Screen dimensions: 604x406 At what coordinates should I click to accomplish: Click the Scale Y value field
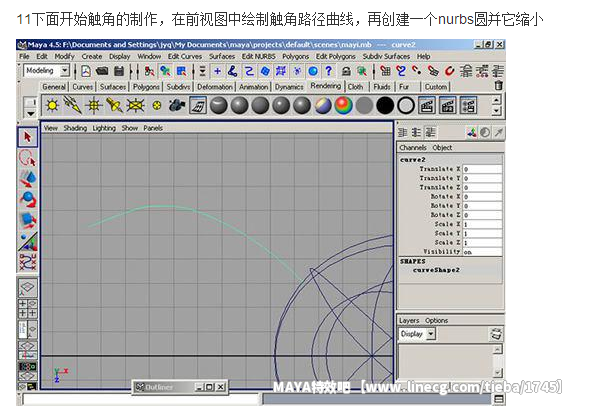pyautogui.click(x=482, y=233)
